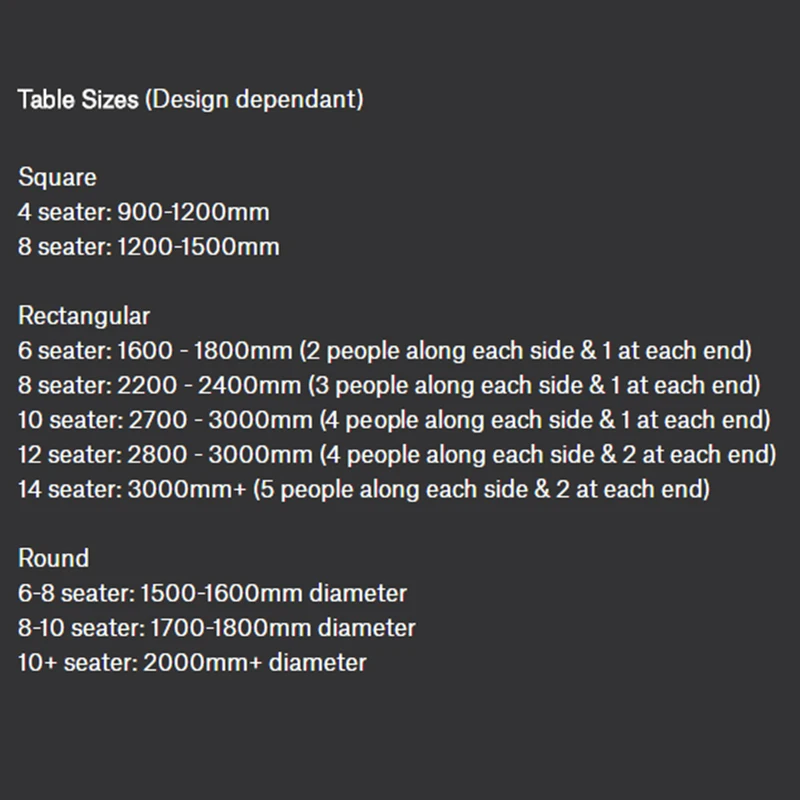Select the "Round" section heading
Screen dimensions: 800x800
pos(53,558)
